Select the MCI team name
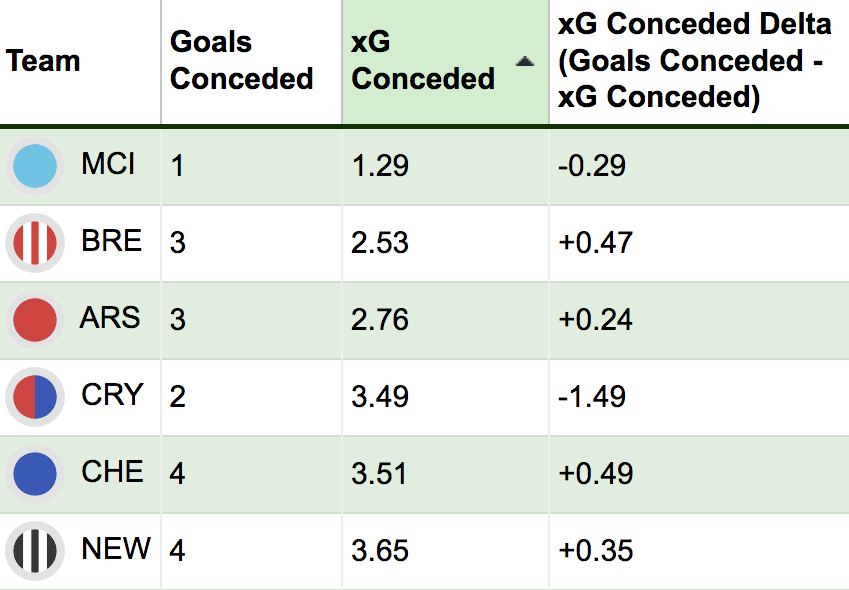The width and height of the screenshot is (849, 590). click(x=108, y=163)
